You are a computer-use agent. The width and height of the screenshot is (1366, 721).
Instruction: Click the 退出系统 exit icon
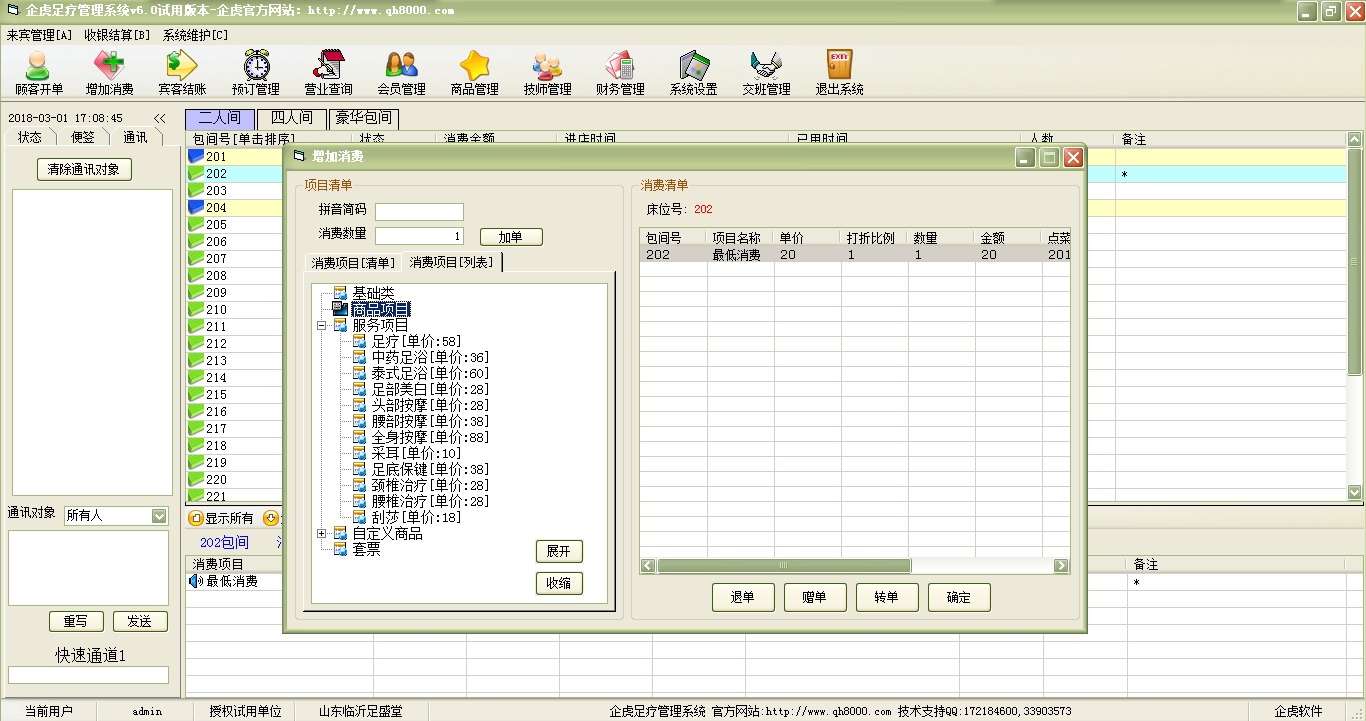point(839,73)
